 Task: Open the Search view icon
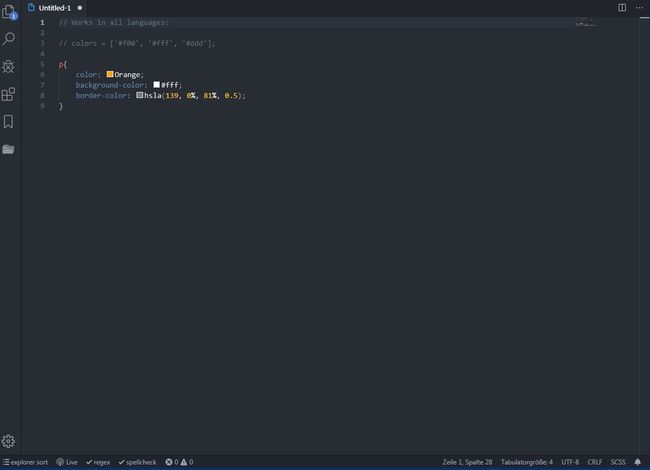pyautogui.click(x=9, y=39)
